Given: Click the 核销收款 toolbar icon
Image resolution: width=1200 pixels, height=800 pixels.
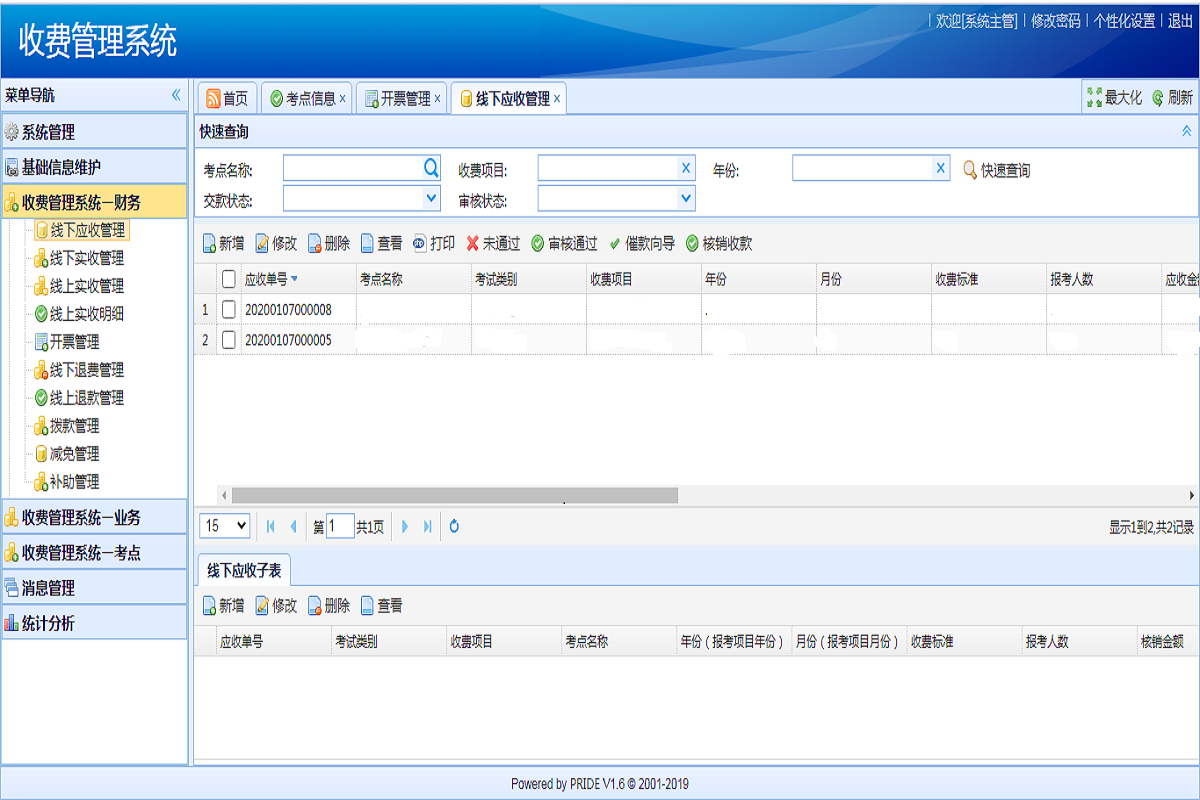Looking at the screenshot, I should pos(692,244).
